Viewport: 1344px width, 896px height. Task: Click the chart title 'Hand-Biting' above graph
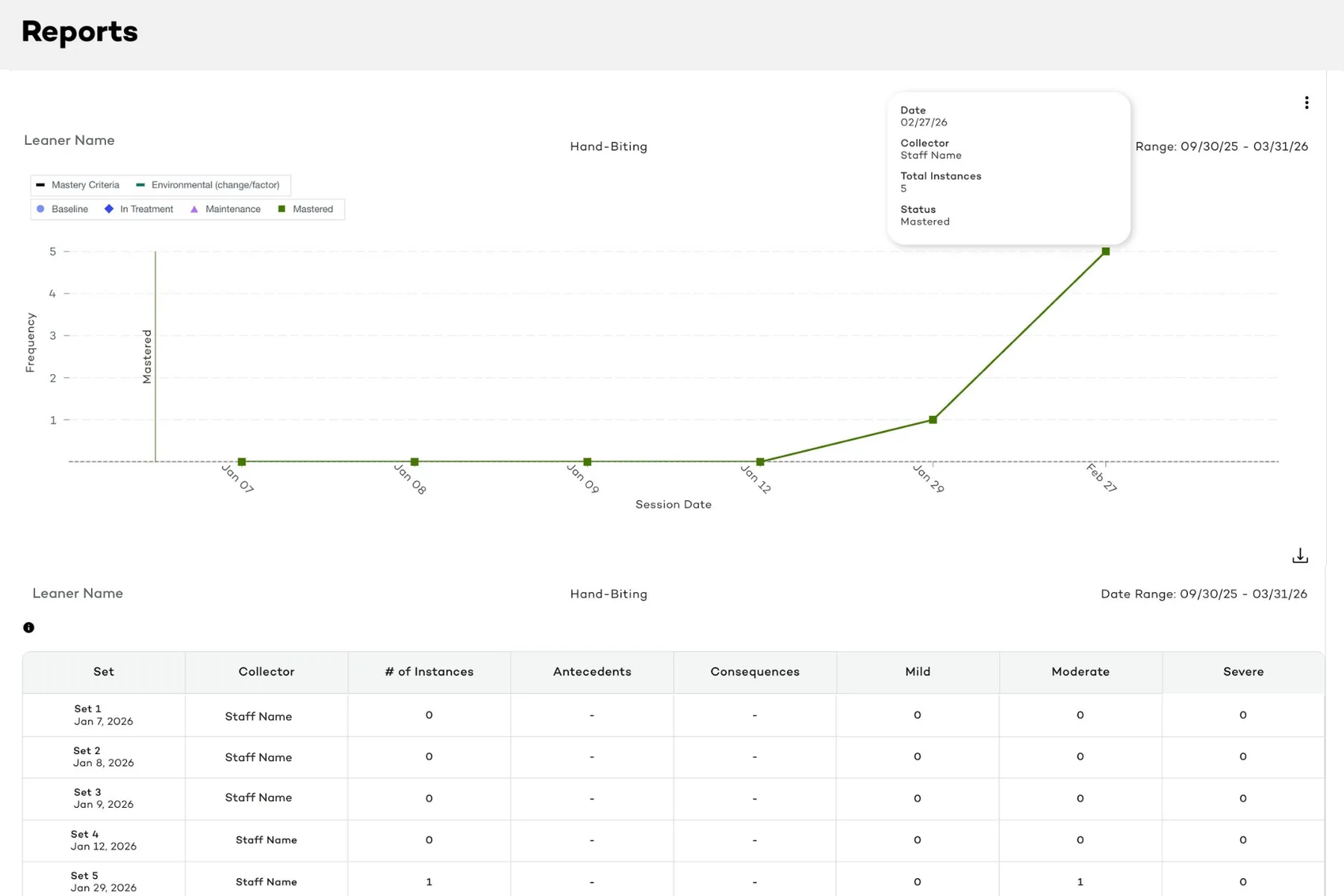609,147
